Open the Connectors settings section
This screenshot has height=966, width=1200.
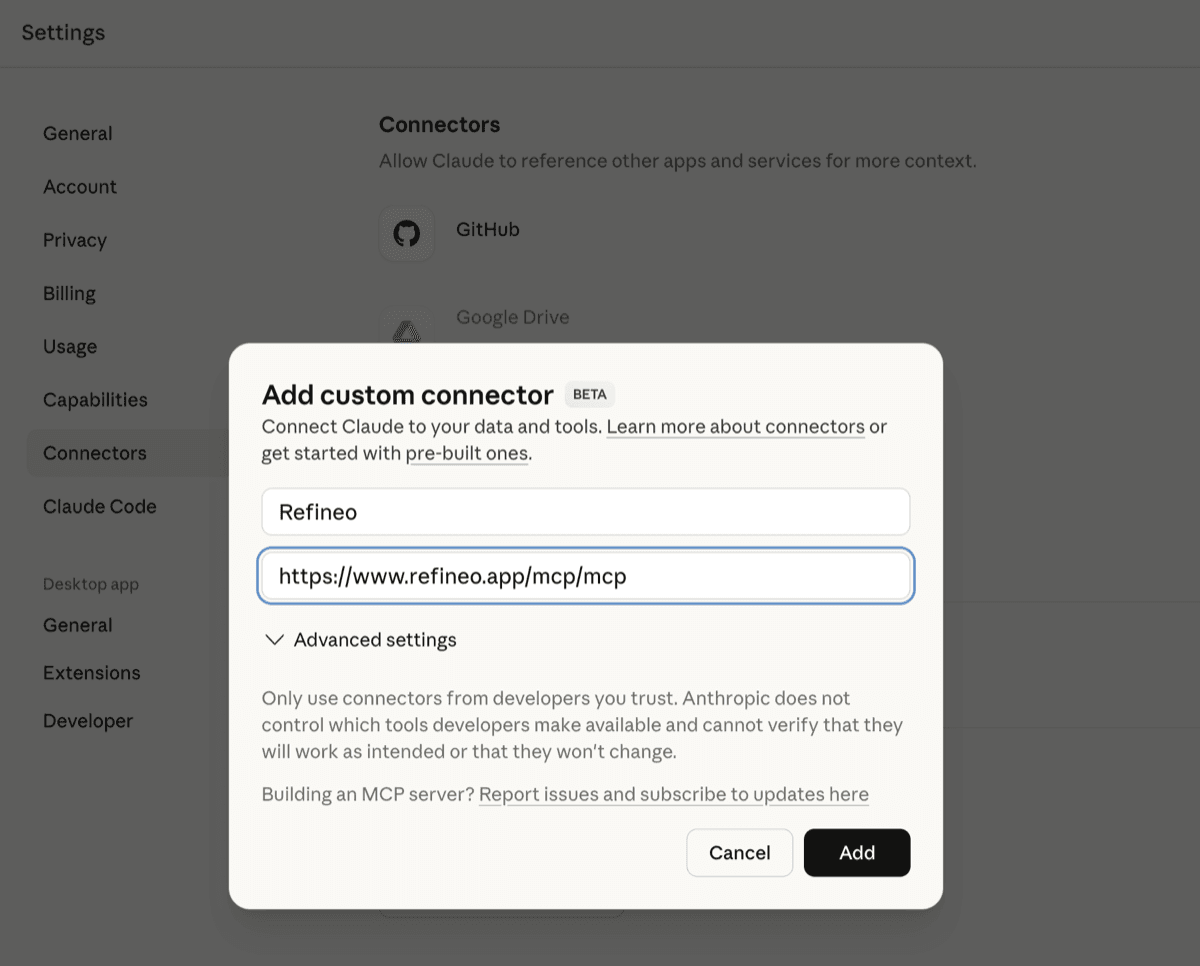click(94, 453)
